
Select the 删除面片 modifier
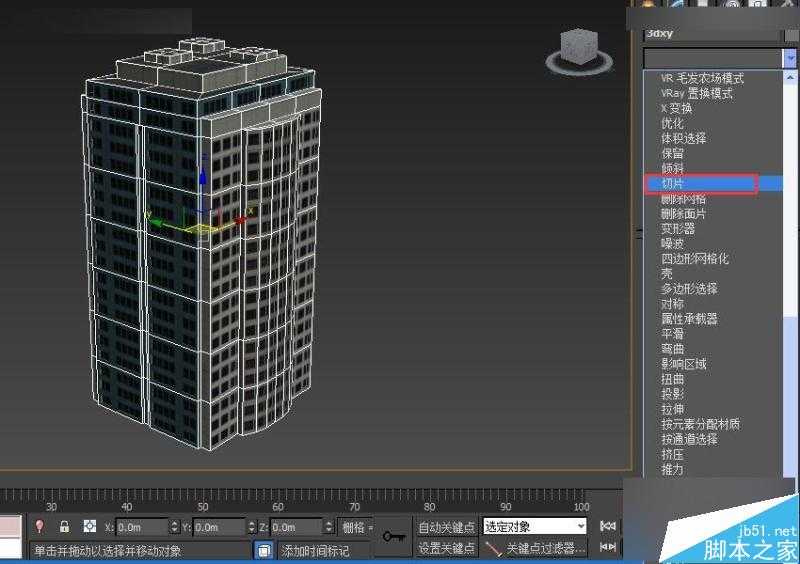pyautogui.click(x=683, y=214)
